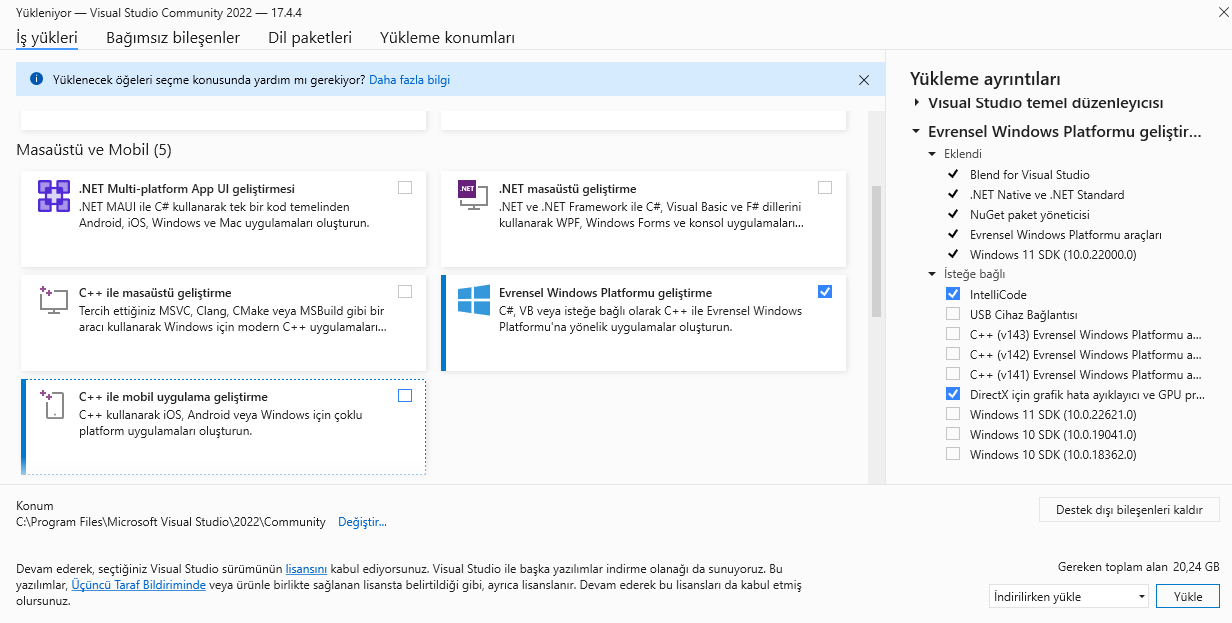Check the C++ ile masaüstü geliştirme box
Image resolution: width=1232 pixels, height=623 pixels.
404,292
